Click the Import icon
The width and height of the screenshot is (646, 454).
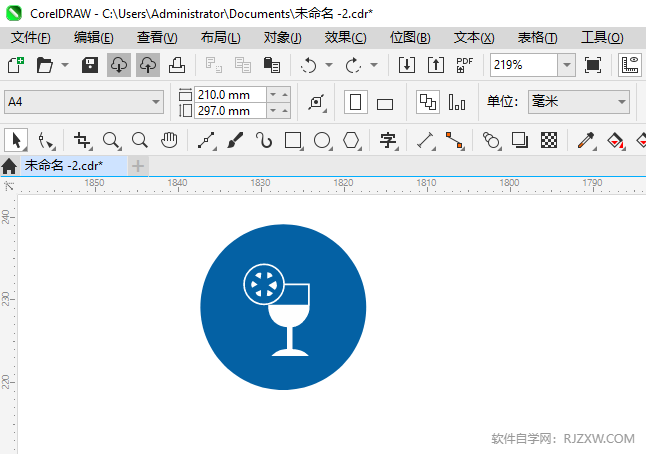[x=407, y=65]
